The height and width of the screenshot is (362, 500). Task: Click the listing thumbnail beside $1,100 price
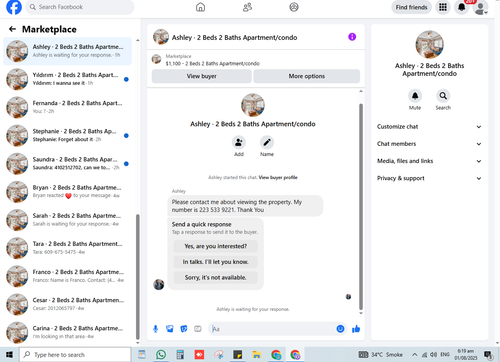pos(156,59)
